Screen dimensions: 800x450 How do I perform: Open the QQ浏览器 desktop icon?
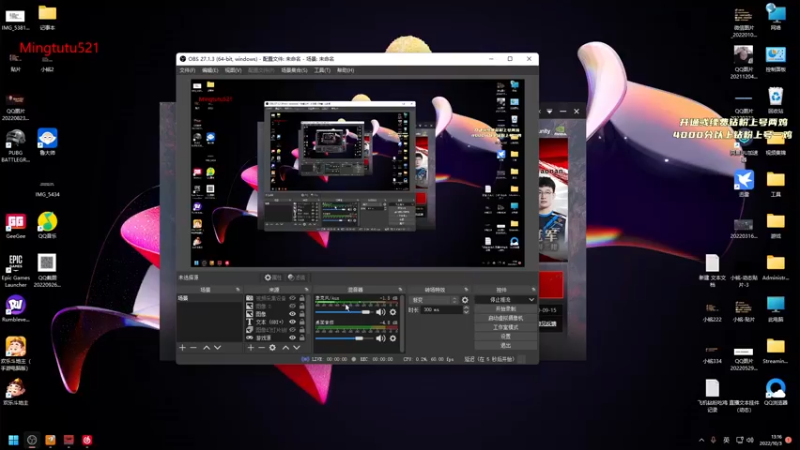(x=775, y=392)
